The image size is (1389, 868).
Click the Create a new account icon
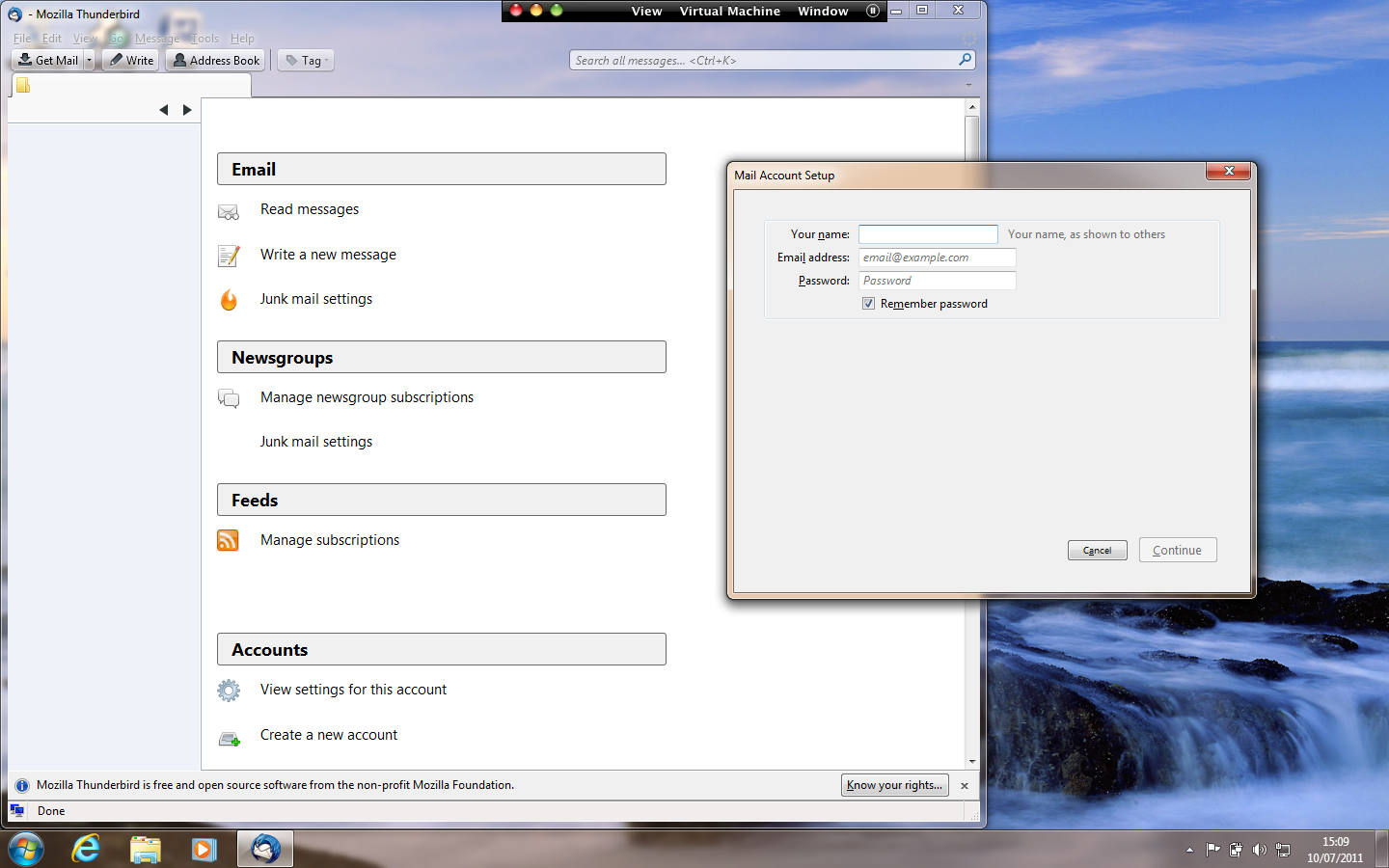229,739
